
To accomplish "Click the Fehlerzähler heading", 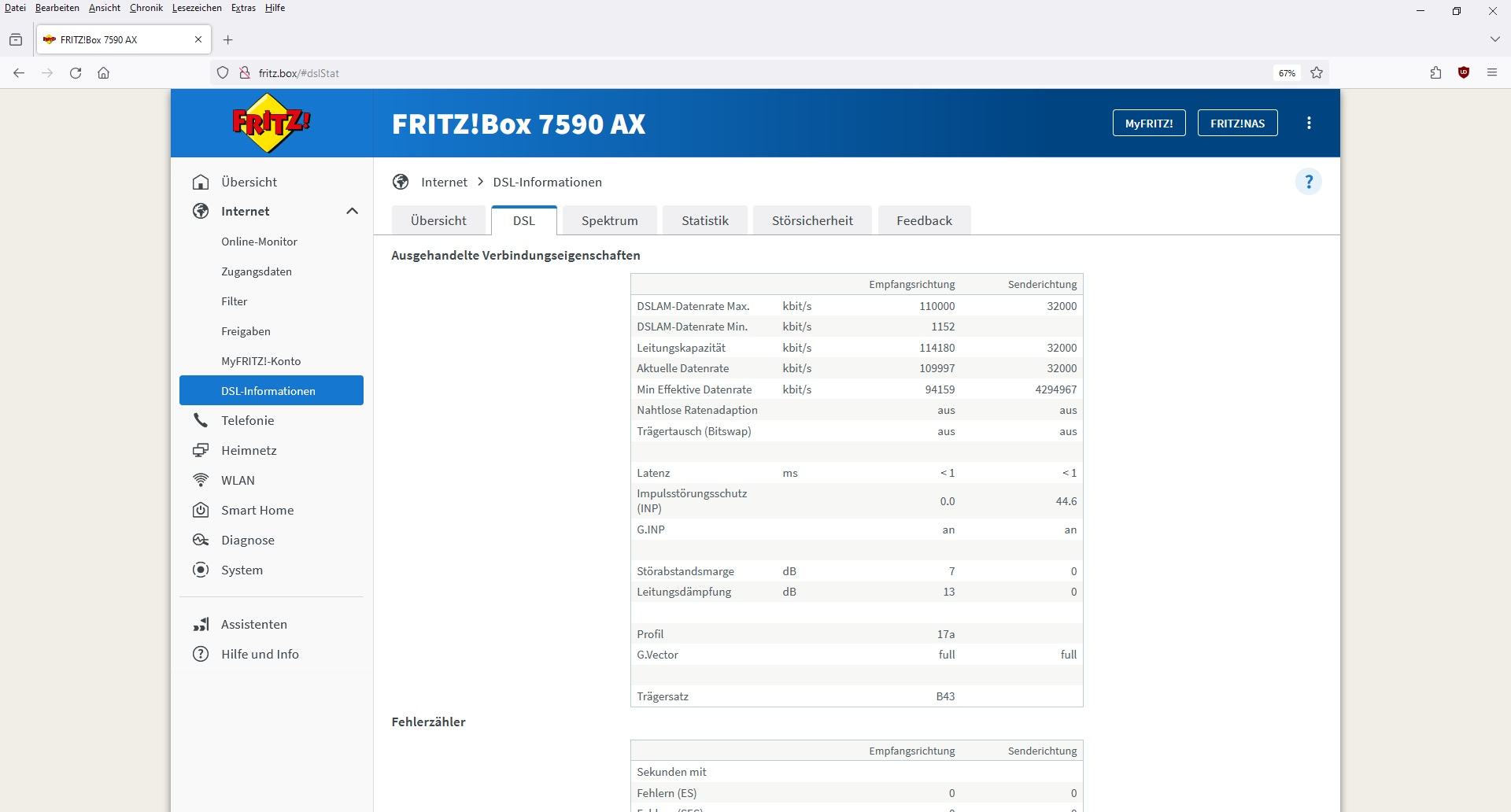I will 428,722.
